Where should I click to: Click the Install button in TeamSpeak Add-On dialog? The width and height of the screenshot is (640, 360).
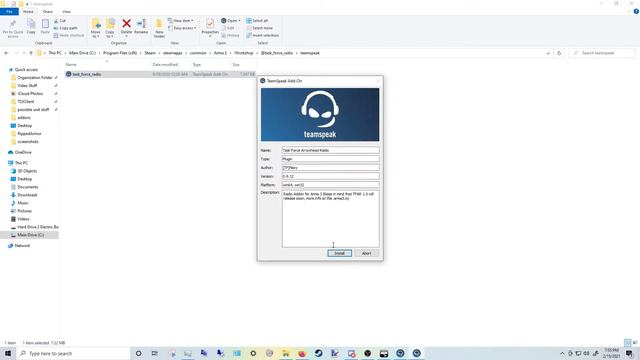[339, 253]
